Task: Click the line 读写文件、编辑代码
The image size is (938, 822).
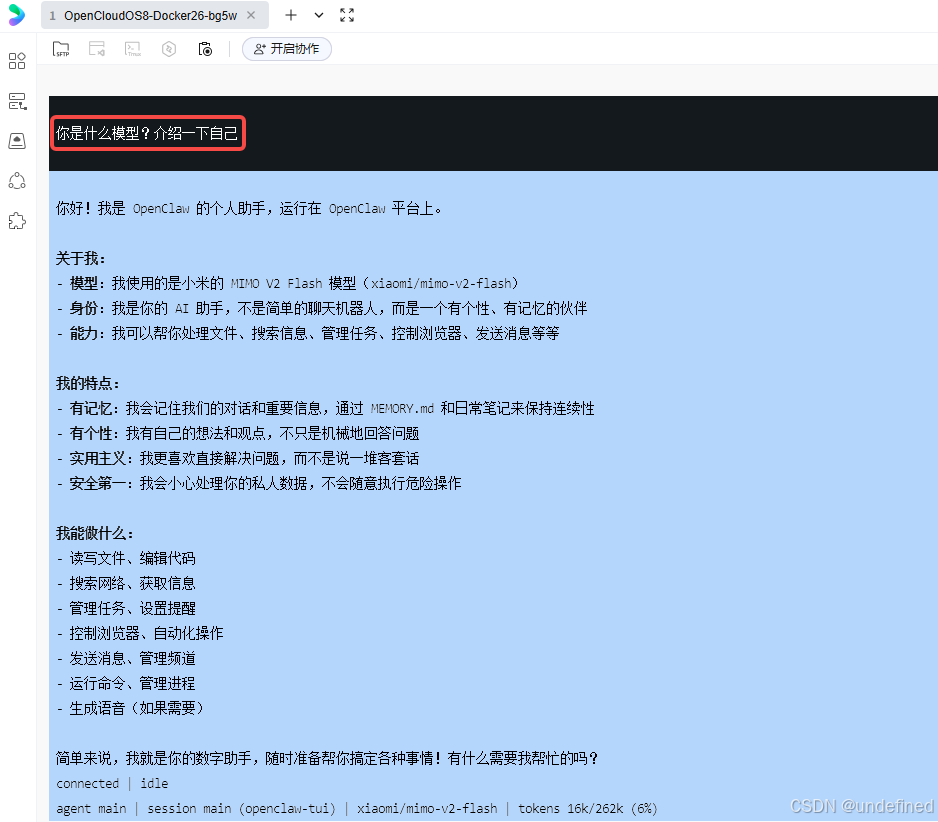Action: click(126, 559)
